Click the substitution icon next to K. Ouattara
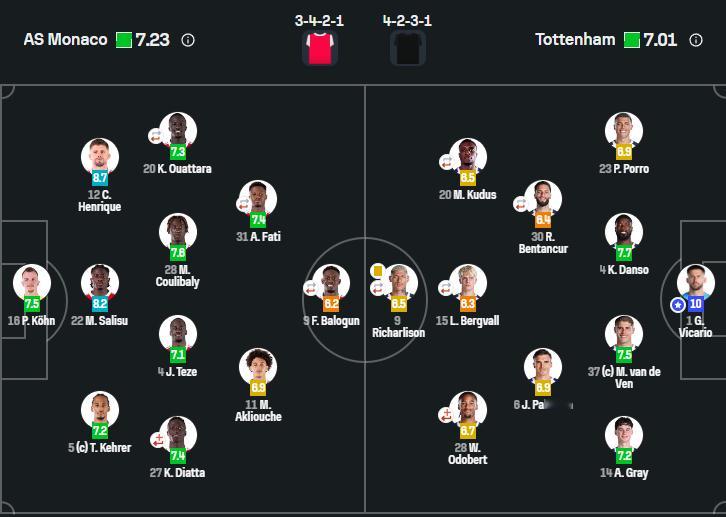This screenshot has width=726, height=517. 156,135
